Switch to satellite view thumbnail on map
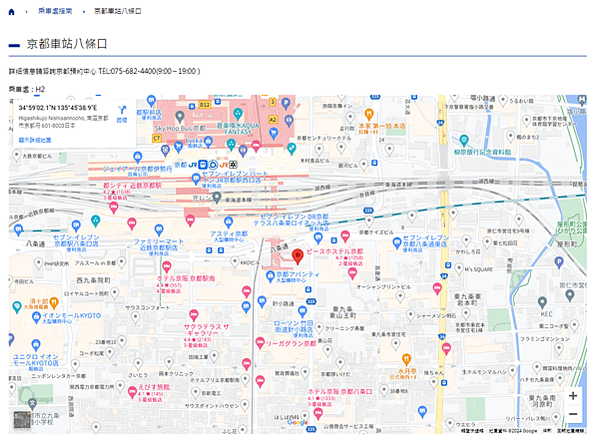The height and width of the screenshot is (444, 599). click(x=22, y=420)
